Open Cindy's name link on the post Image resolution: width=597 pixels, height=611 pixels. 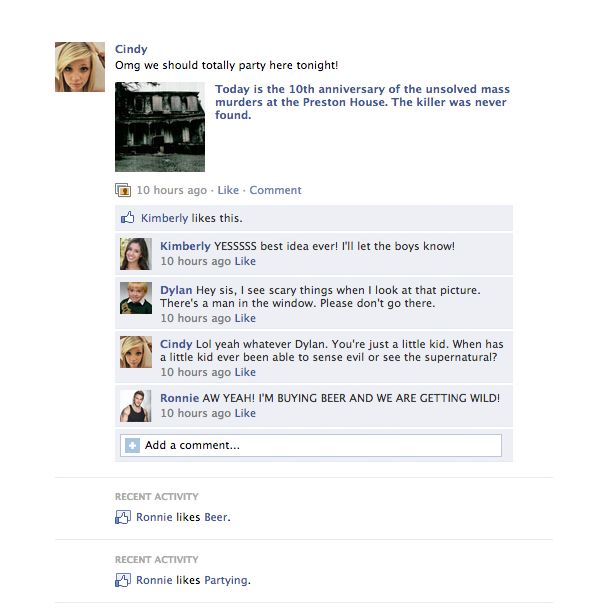(131, 49)
